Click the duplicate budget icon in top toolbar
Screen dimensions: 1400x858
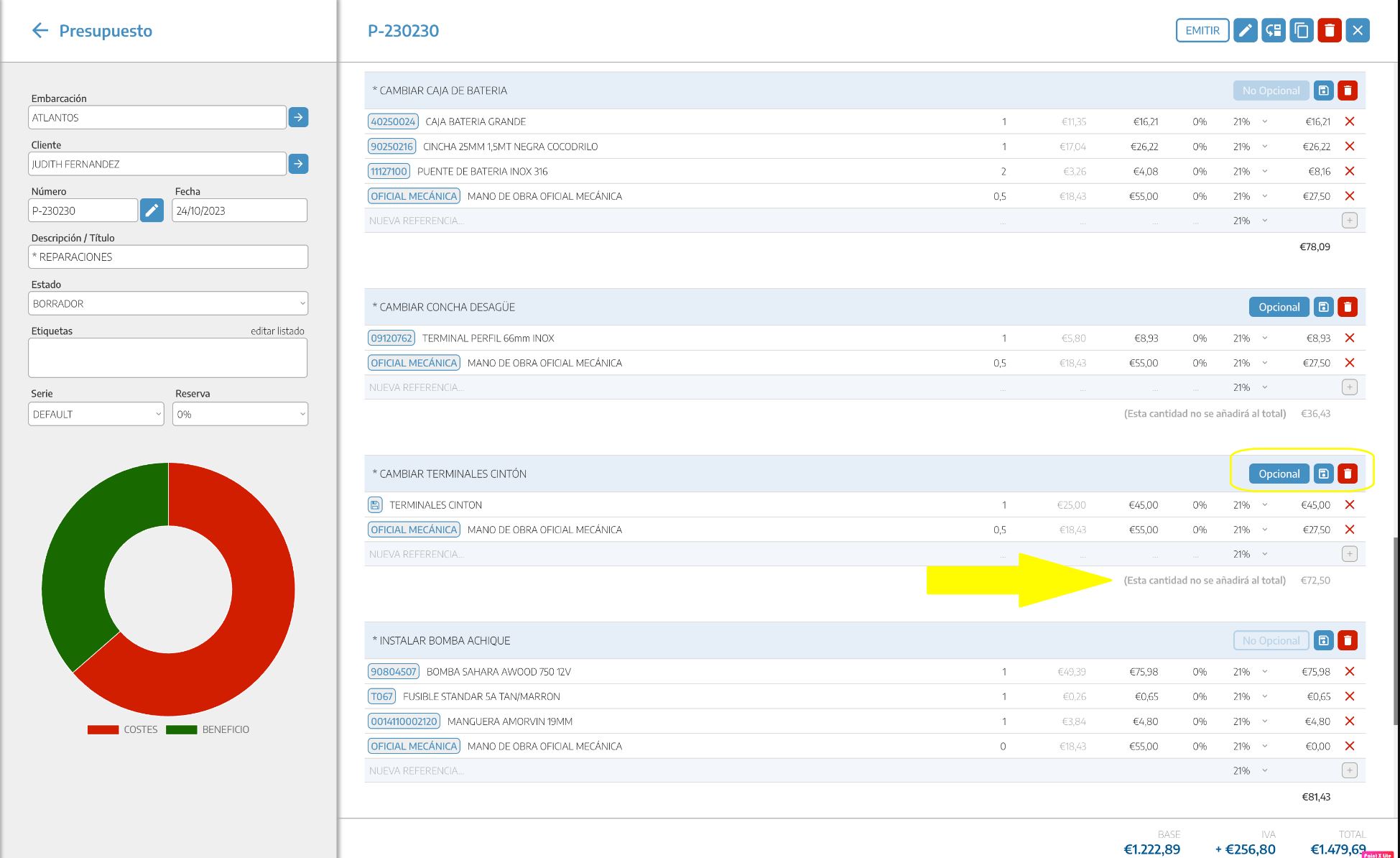pyautogui.click(x=1301, y=30)
